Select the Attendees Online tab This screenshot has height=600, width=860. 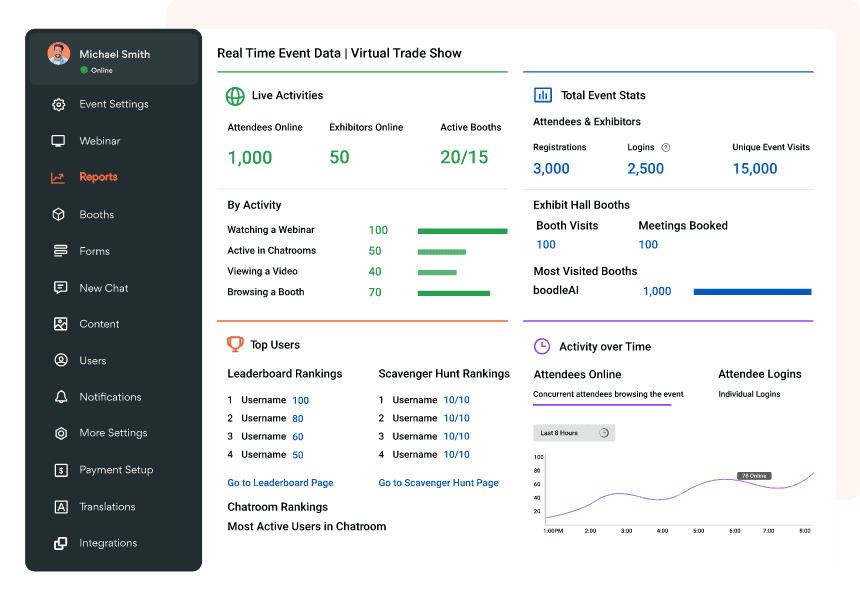click(577, 374)
